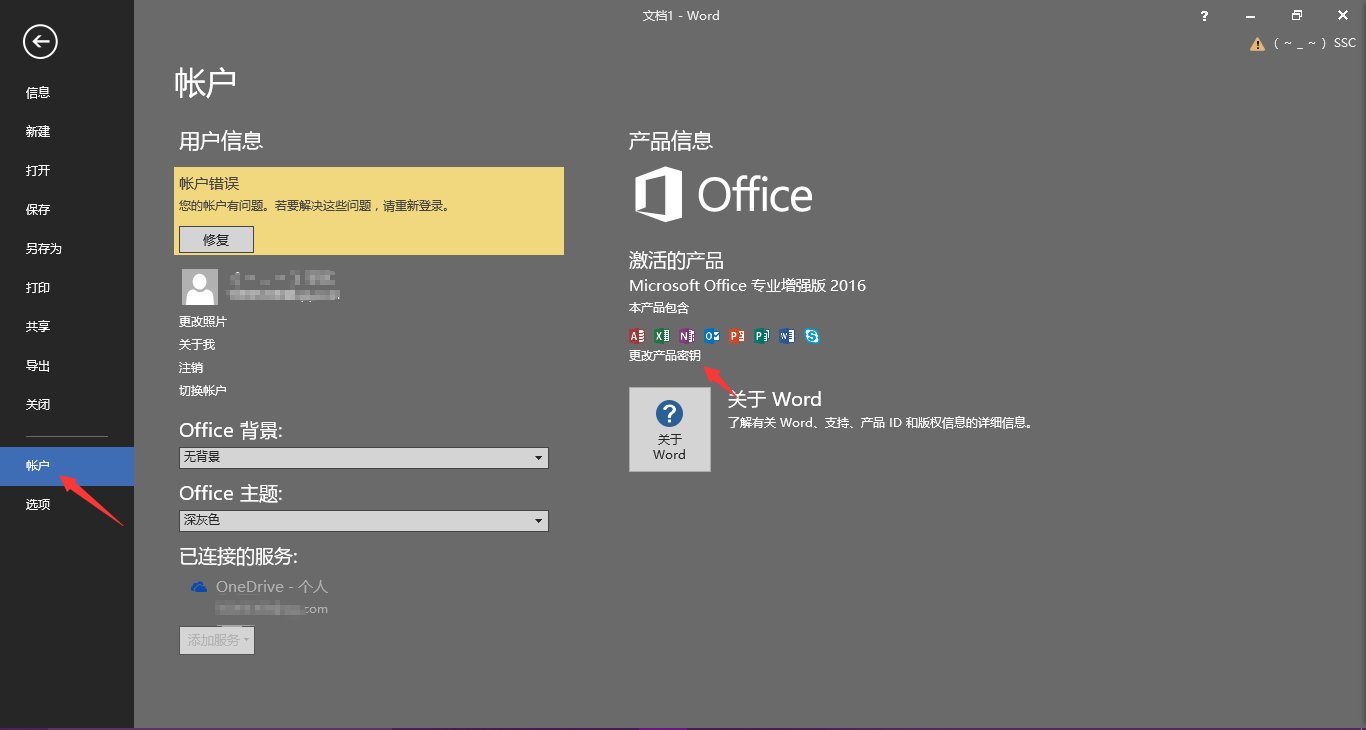Select 新建 in the sidebar
This screenshot has height=730, width=1366.
pyautogui.click(x=38, y=131)
